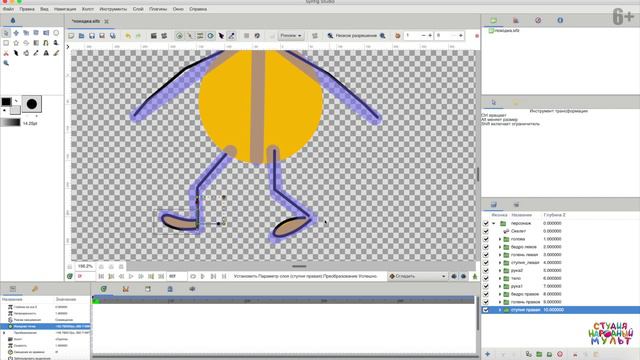This screenshot has height=360, width=640.
Task: Toggle visibility checkbox of ступня правая layer
Action: (486, 310)
